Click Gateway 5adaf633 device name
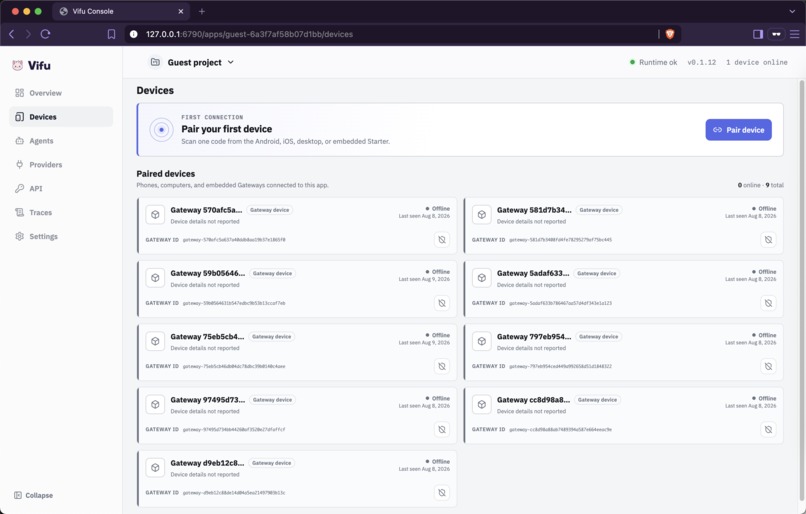 (533, 273)
